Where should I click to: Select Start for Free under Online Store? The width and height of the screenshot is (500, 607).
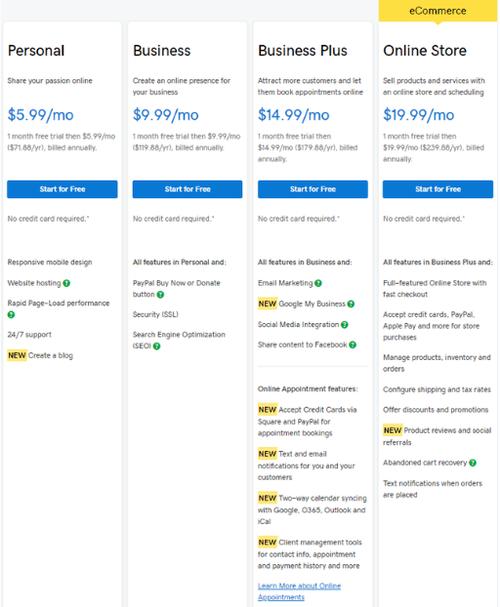[438, 189]
